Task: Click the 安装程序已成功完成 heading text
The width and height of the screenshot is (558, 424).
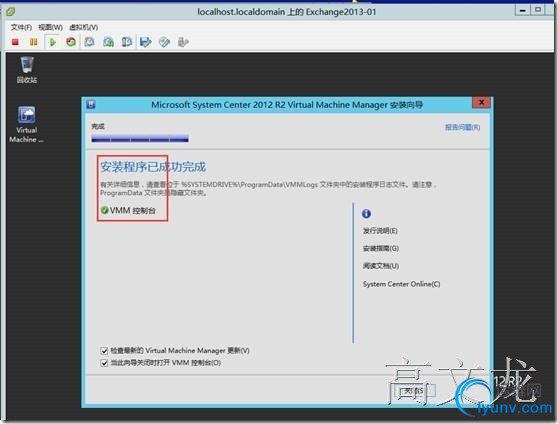Action: (x=153, y=167)
